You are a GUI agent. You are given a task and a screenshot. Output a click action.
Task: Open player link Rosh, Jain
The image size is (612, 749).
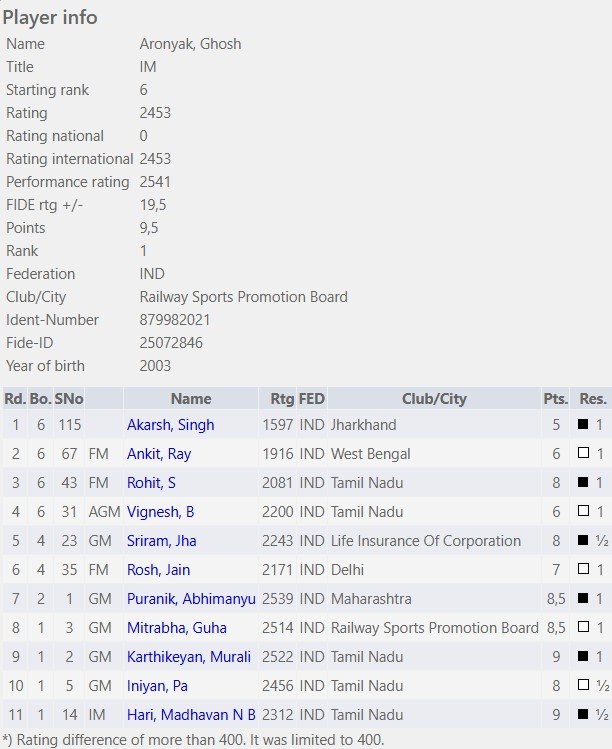tap(158, 569)
